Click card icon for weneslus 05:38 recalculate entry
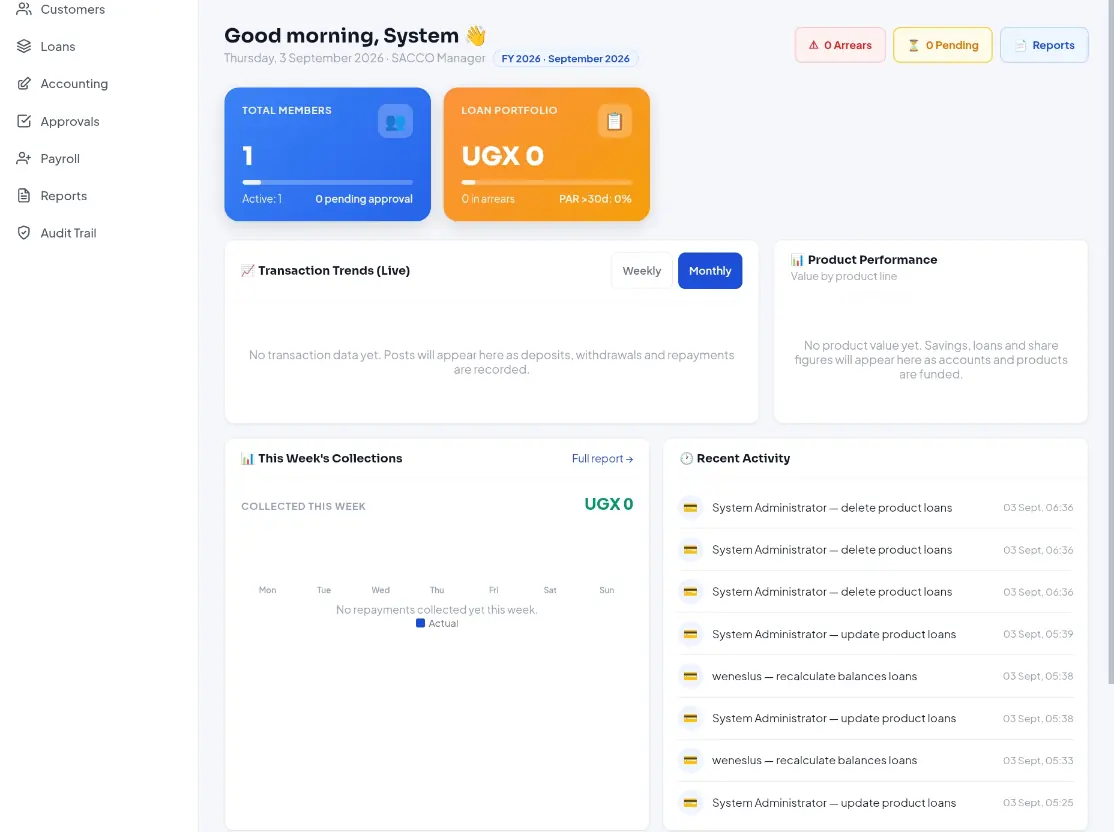 (x=690, y=676)
